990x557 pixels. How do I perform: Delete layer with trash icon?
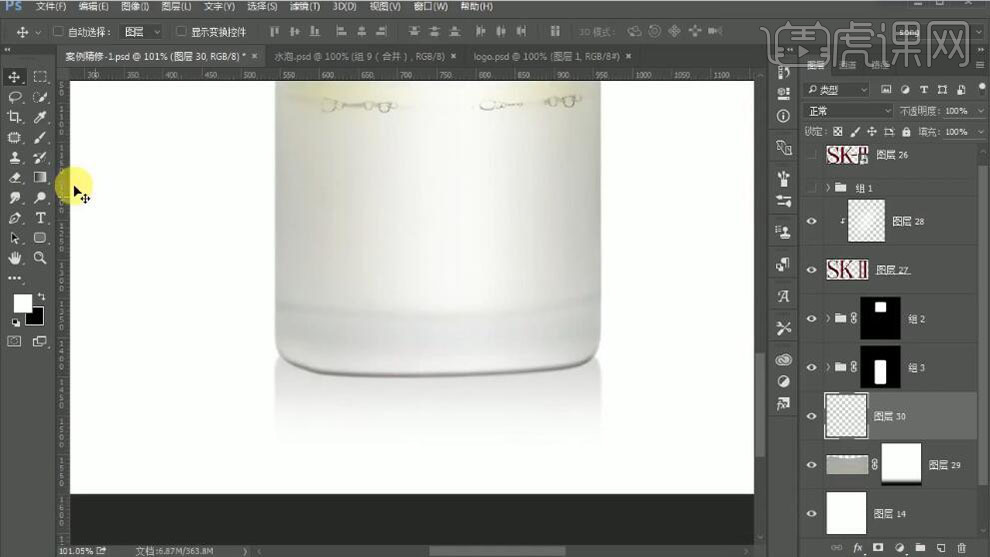tap(962, 548)
